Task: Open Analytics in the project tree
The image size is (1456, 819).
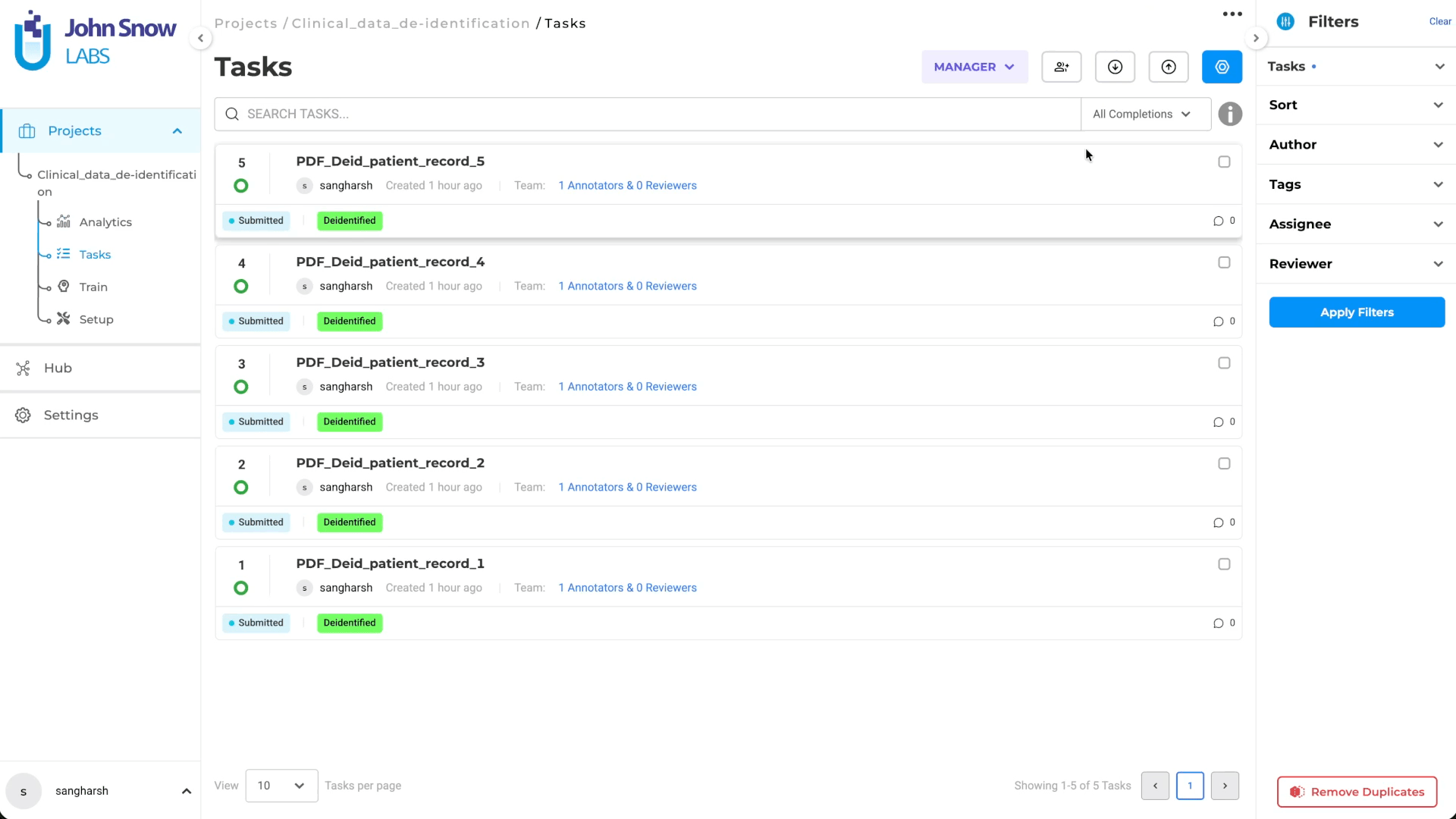Action: click(105, 222)
